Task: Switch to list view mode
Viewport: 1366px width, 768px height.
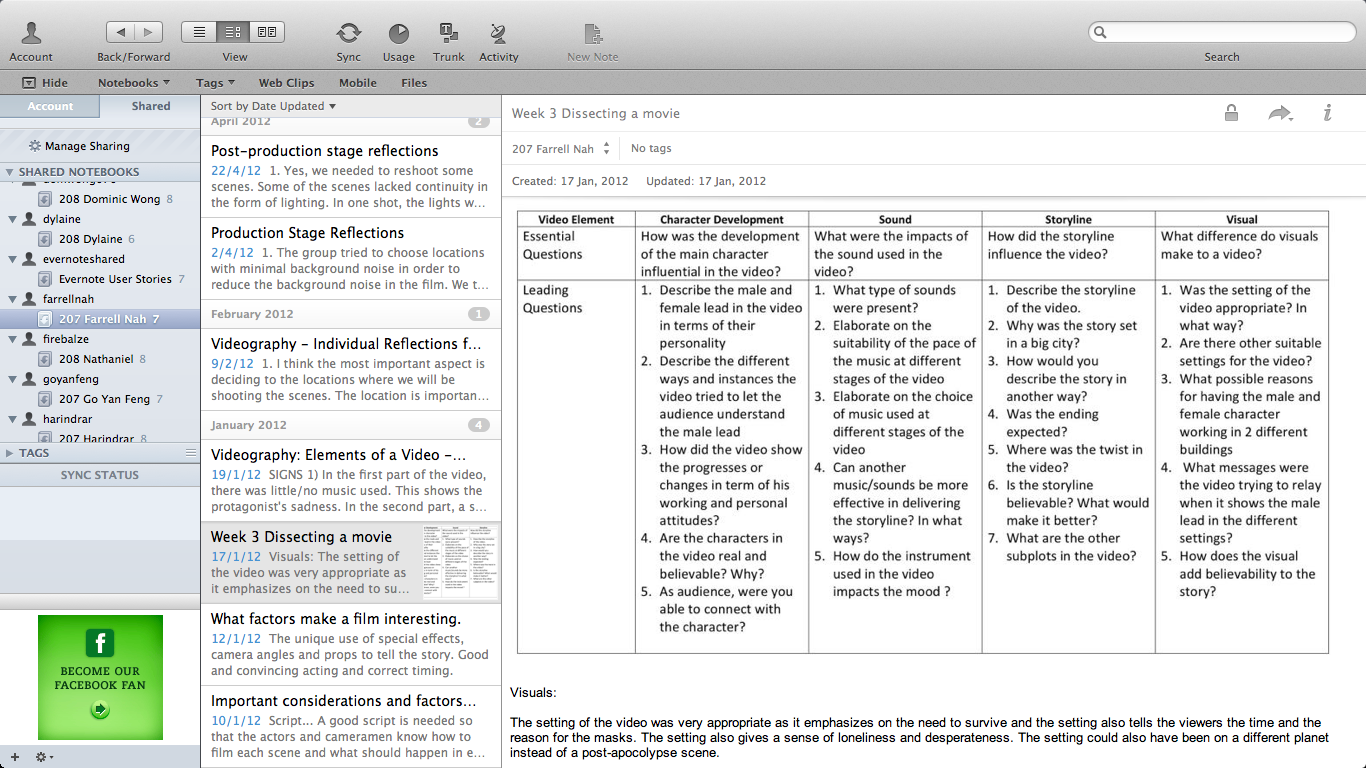Action: (199, 32)
